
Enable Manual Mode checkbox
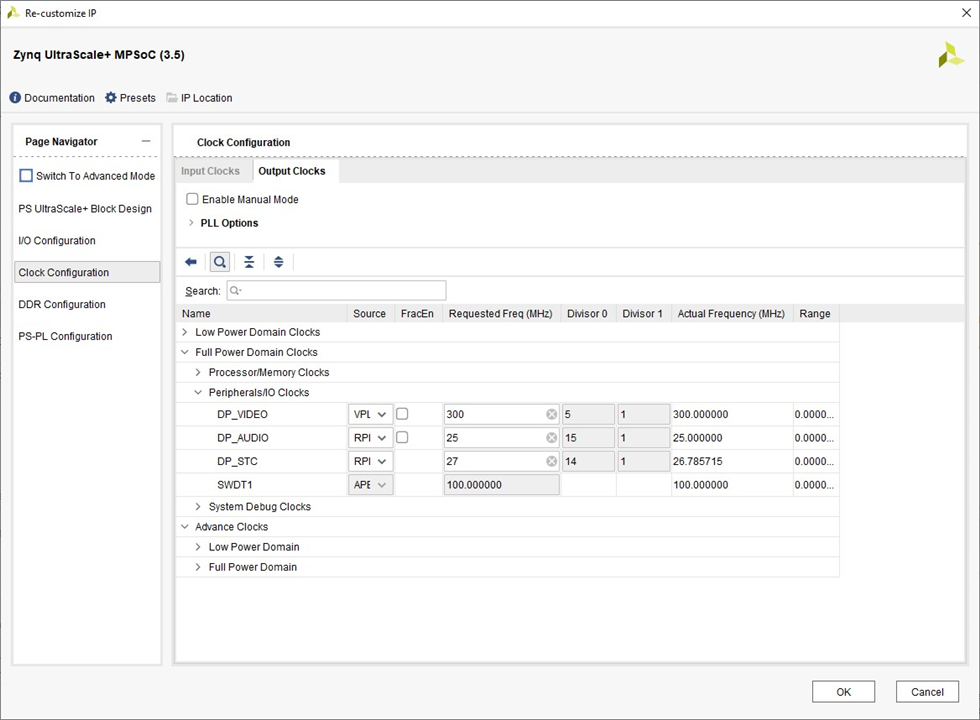point(192,199)
